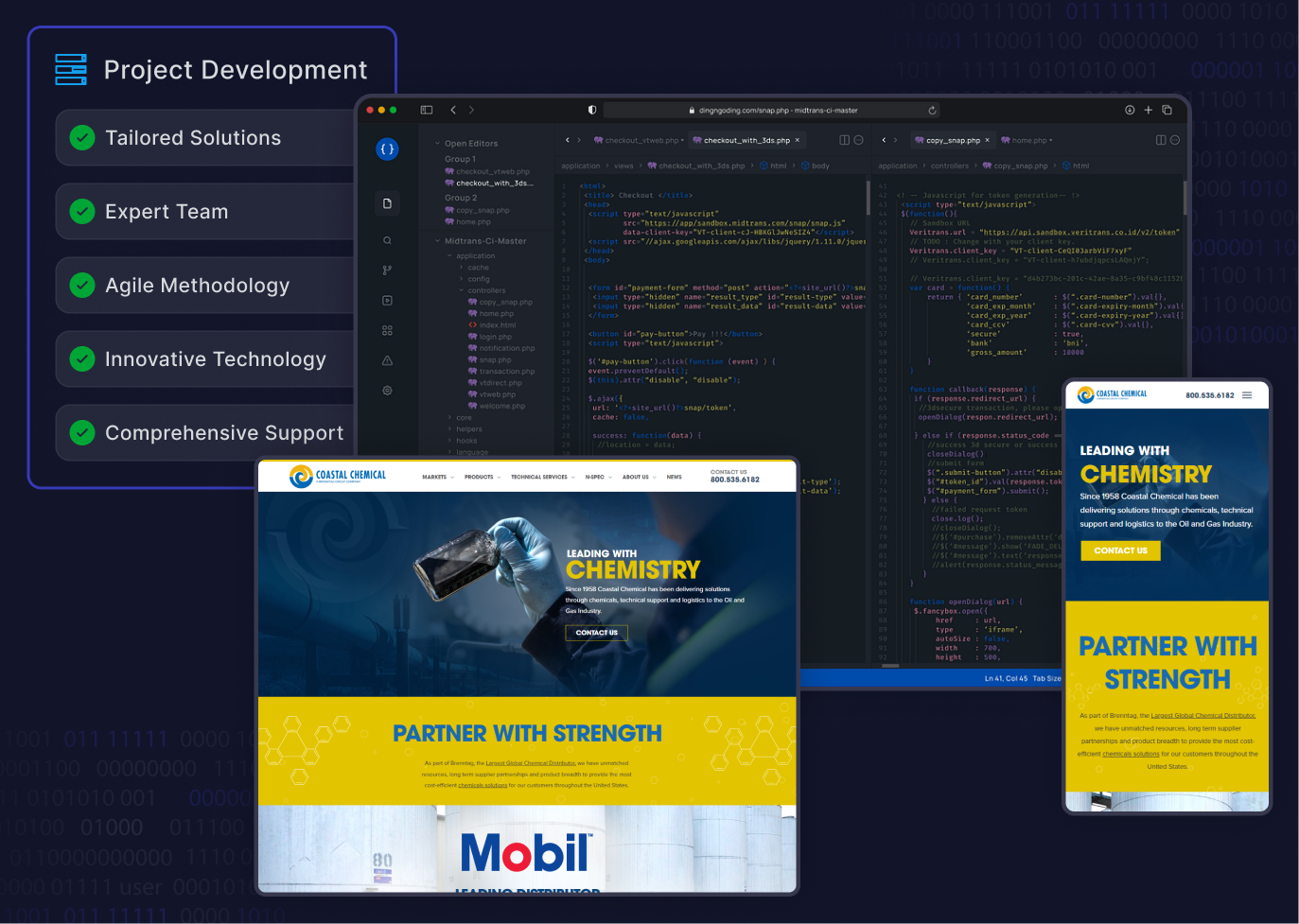This screenshot has height=924, width=1299.
Task: Click the blue curly-braces logo in the editor sidebar
Action: [x=387, y=149]
